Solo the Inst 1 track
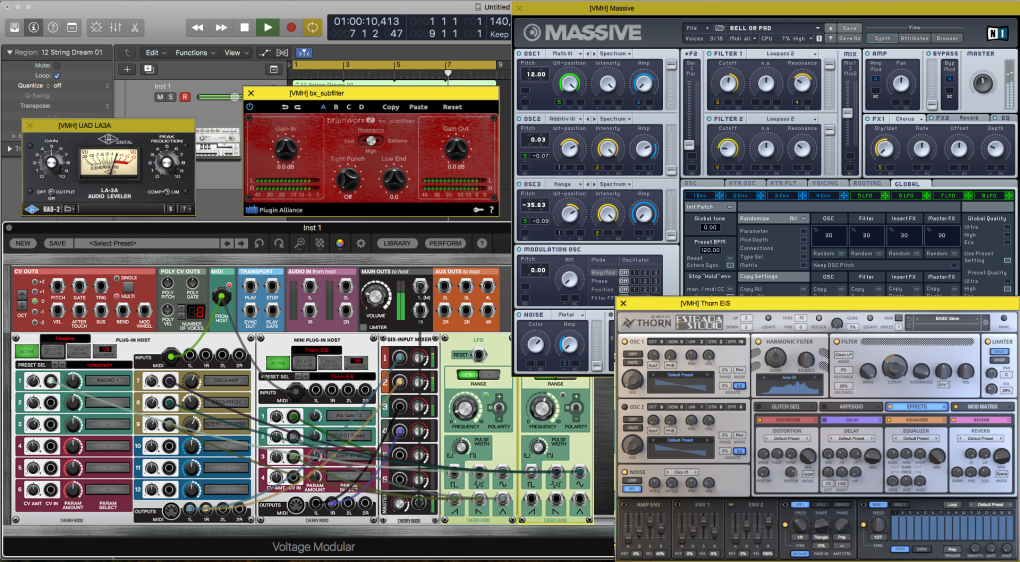1020x562 pixels. tap(171, 97)
